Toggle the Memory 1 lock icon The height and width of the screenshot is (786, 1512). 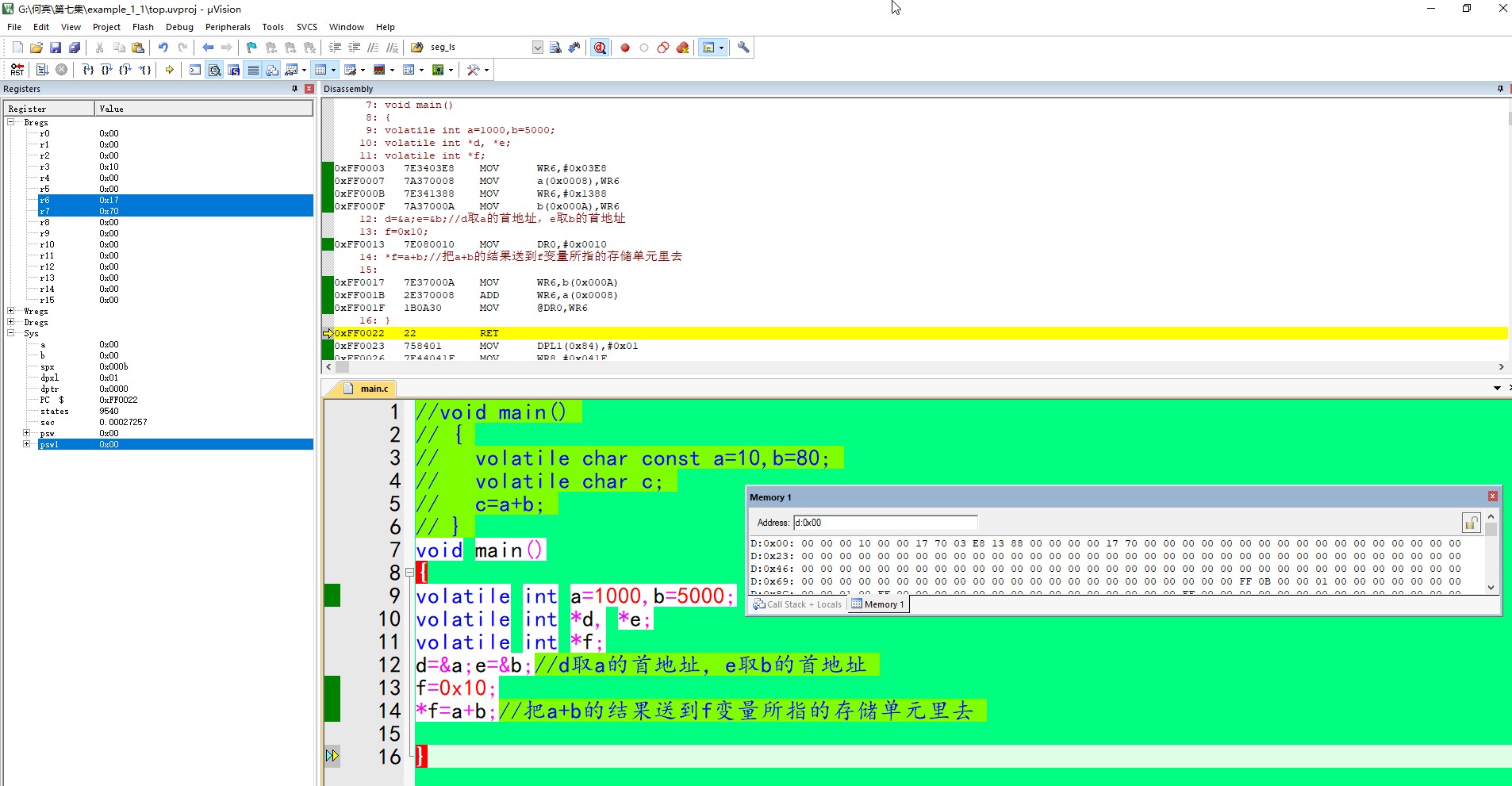point(1471,523)
